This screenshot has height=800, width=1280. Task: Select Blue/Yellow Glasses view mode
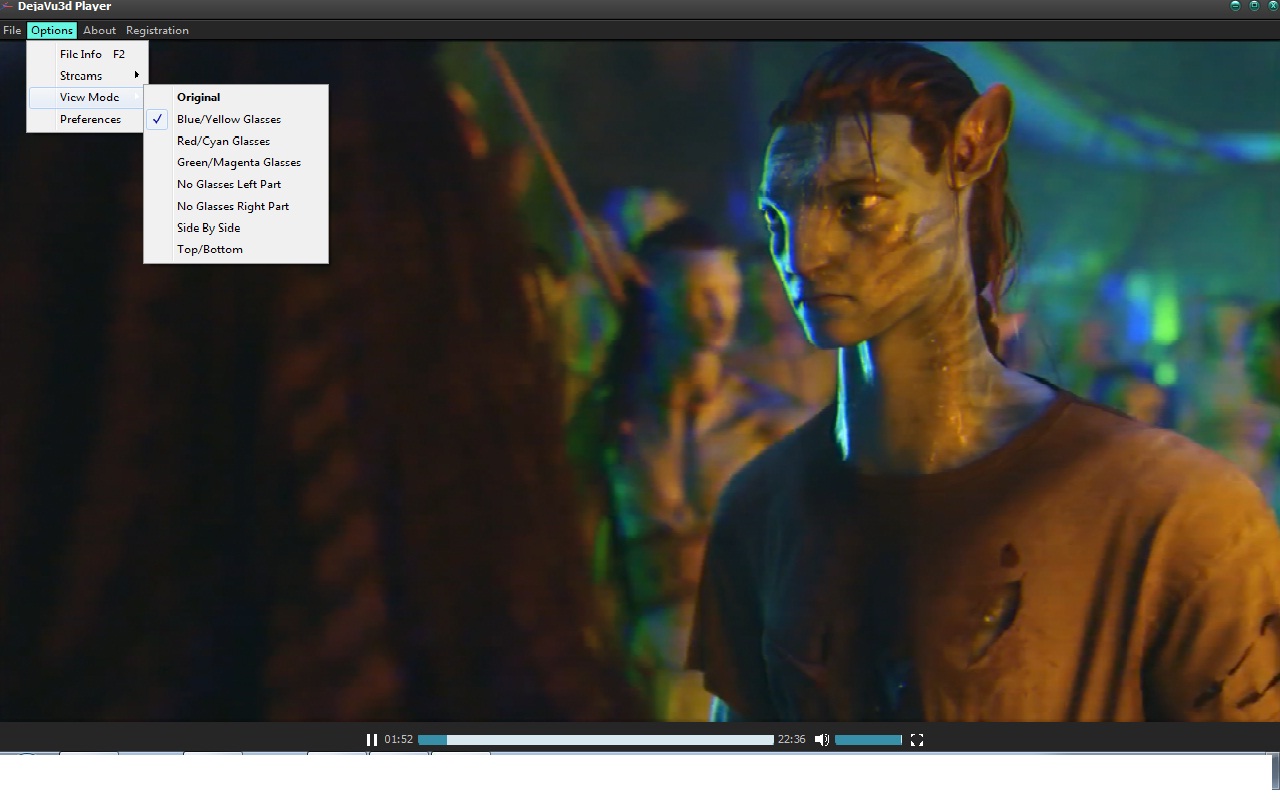coord(229,119)
